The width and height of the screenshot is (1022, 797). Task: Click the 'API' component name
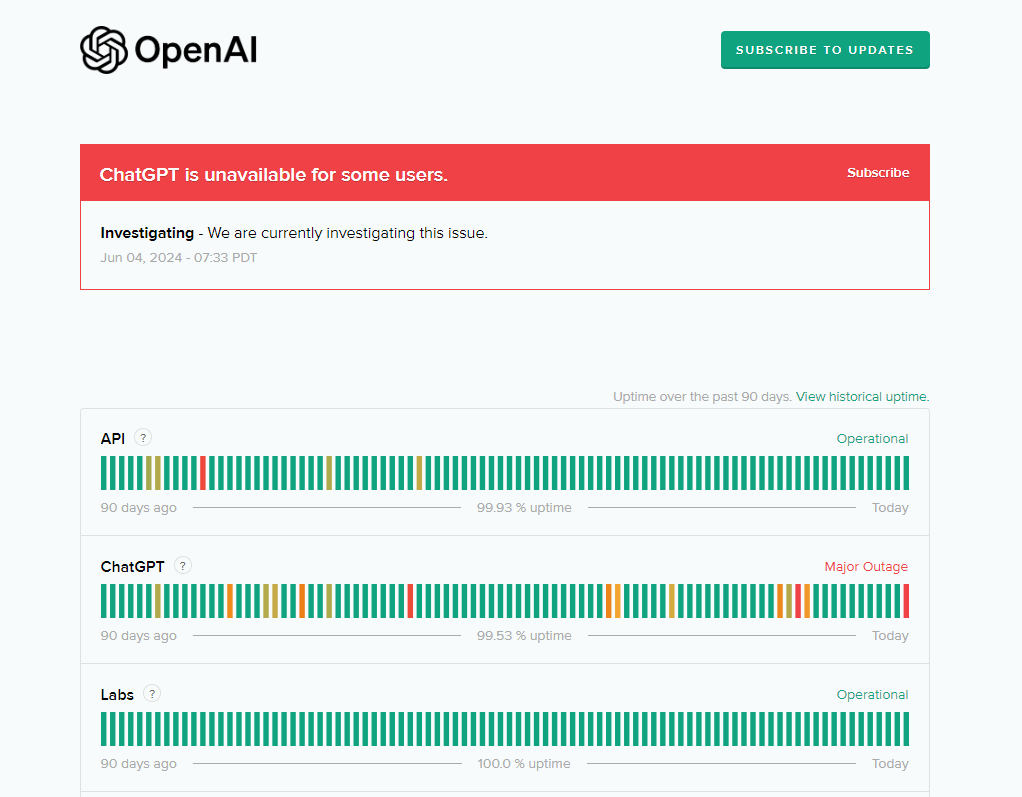pos(113,439)
